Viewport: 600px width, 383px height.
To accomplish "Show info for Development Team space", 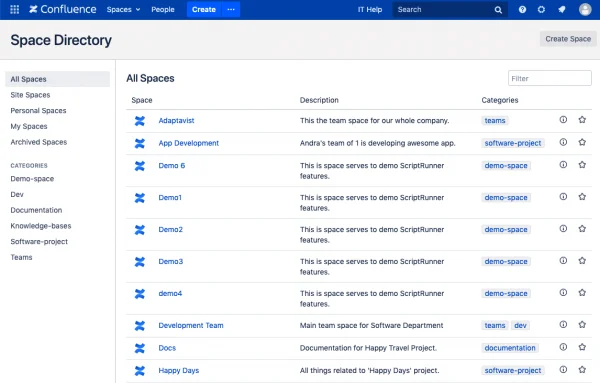I will click(563, 324).
